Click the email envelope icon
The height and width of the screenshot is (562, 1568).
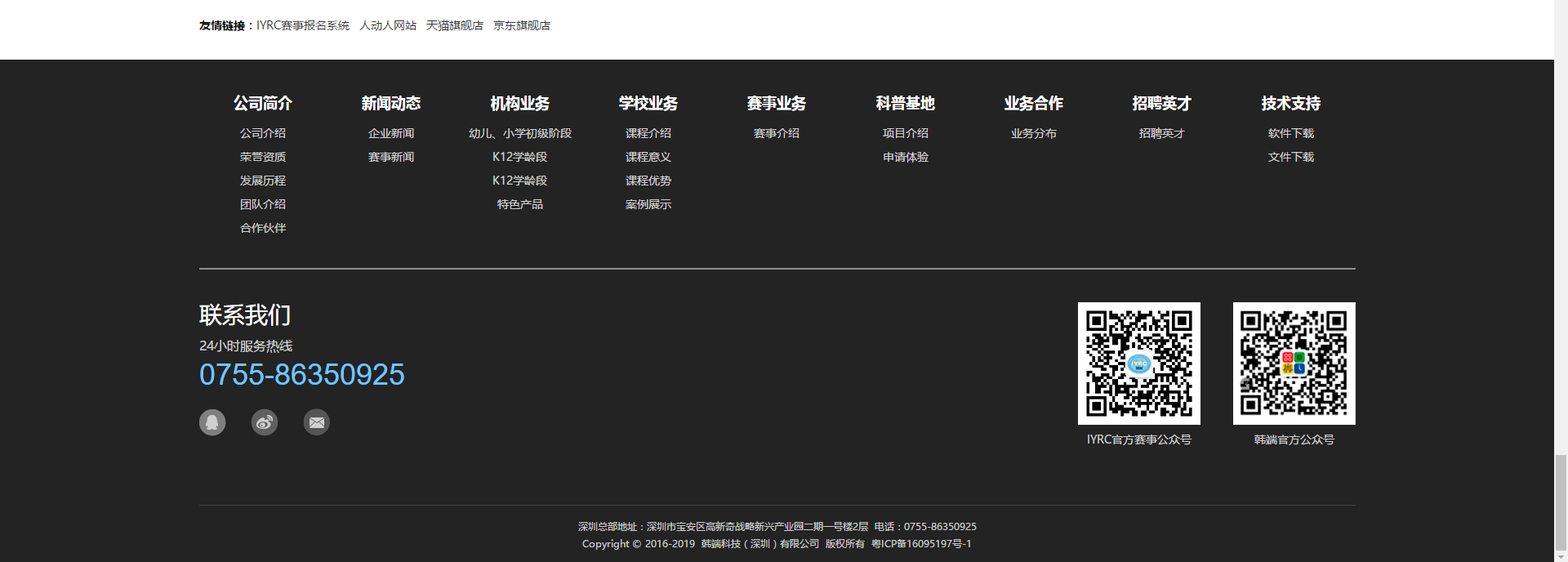click(317, 422)
